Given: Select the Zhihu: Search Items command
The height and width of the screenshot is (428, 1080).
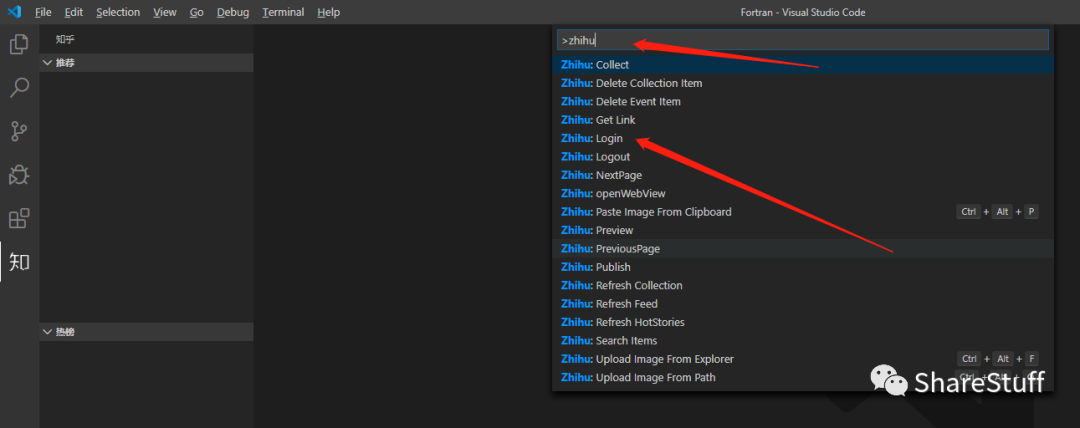Looking at the screenshot, I should tap(803, 340).
